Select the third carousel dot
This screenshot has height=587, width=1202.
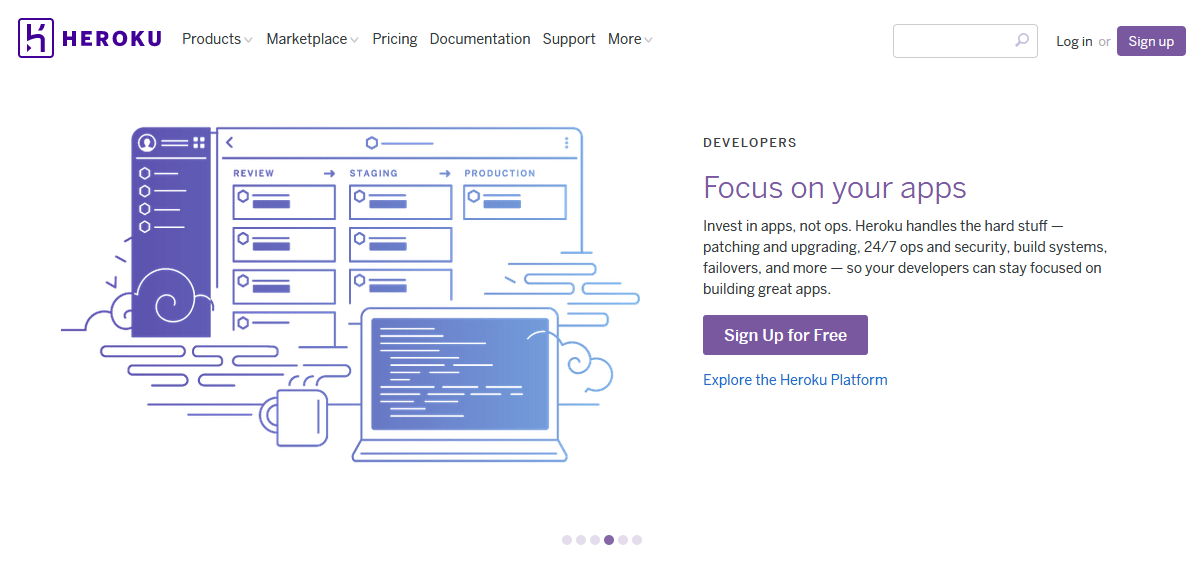(595, 540)
